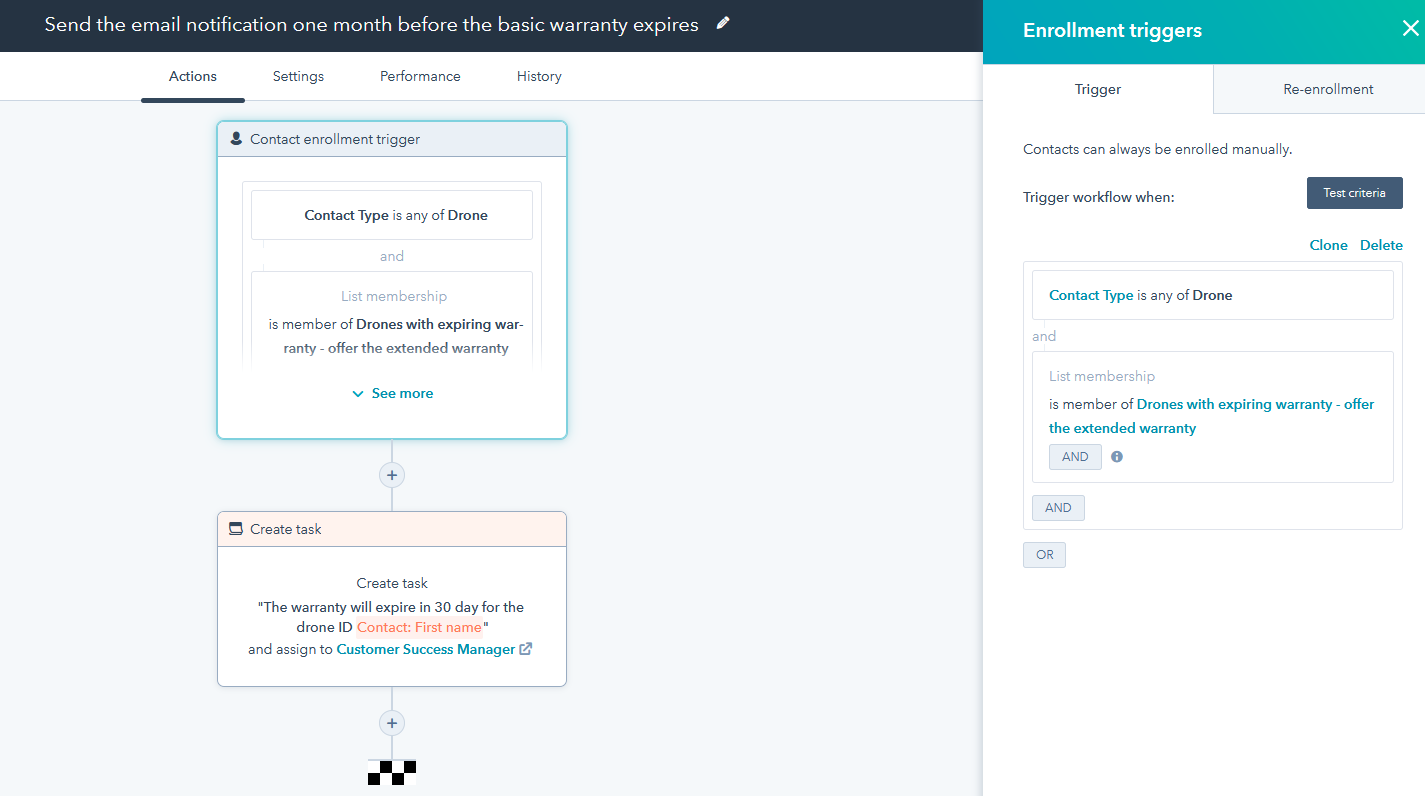Expand the trigger card with See more
This screenshot has height=796, width=1425.
pos(392,393)
